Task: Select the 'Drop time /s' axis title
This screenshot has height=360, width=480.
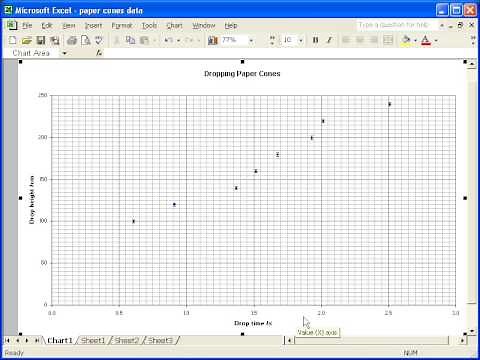Action: pos(253,323)
